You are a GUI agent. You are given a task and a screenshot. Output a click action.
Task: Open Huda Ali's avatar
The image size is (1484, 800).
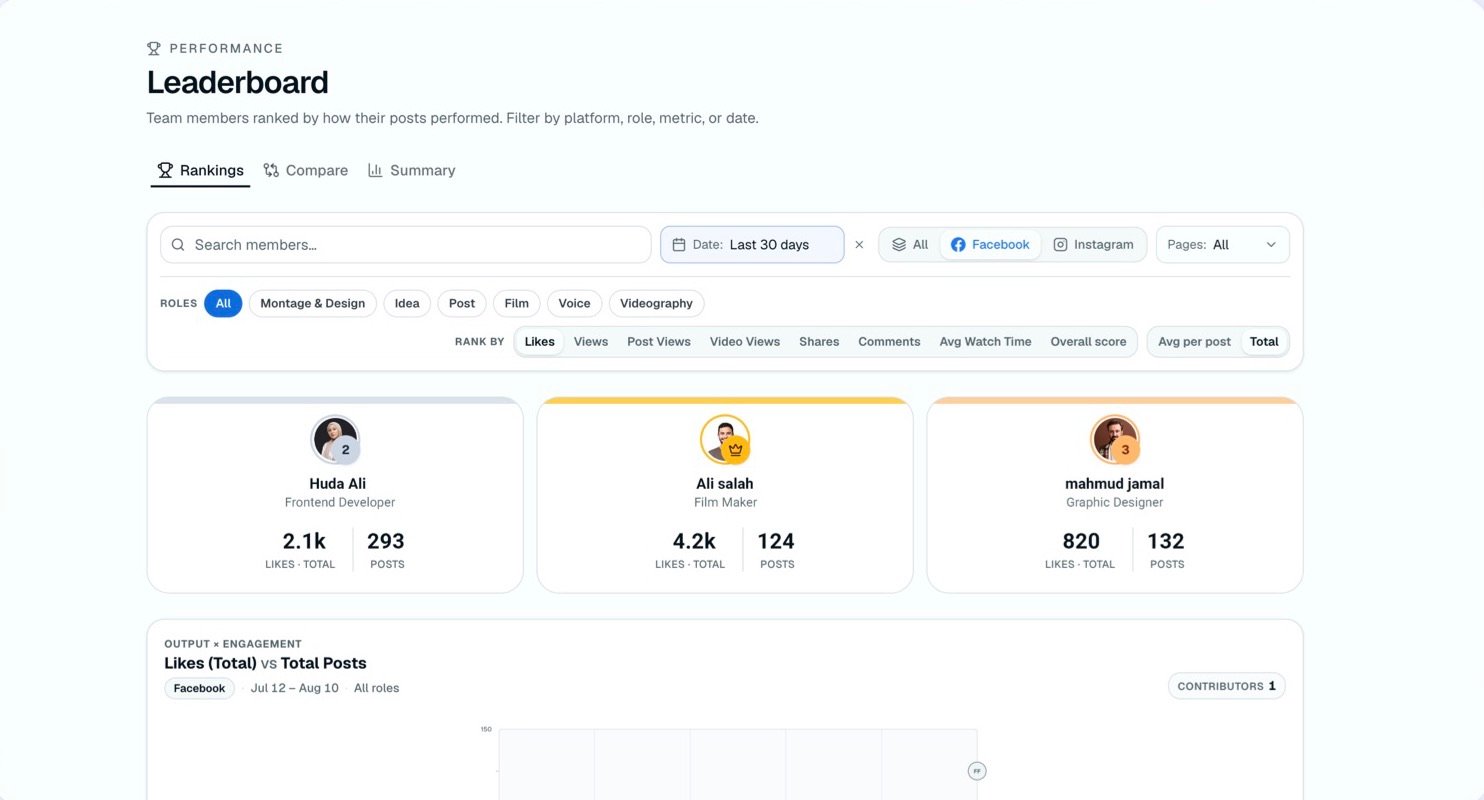[336, 439]
